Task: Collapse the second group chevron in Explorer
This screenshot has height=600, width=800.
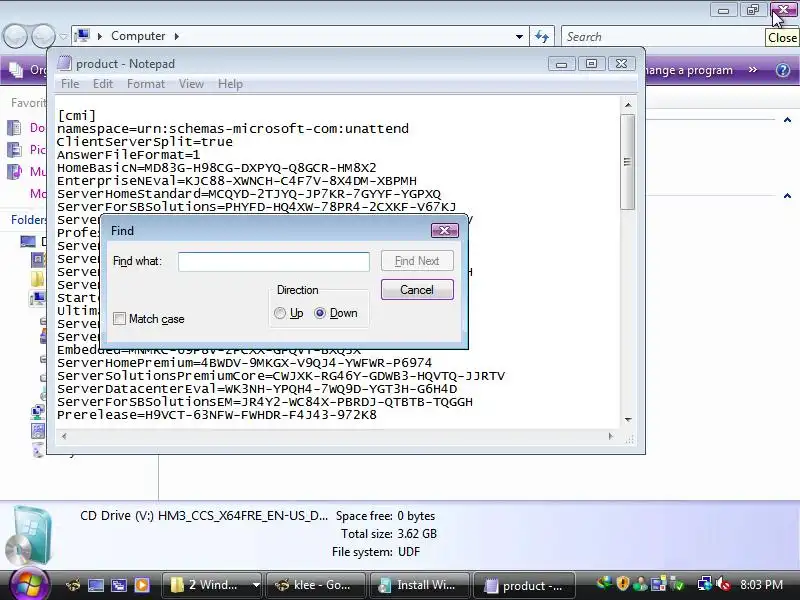Action: [x=787, y=196]
